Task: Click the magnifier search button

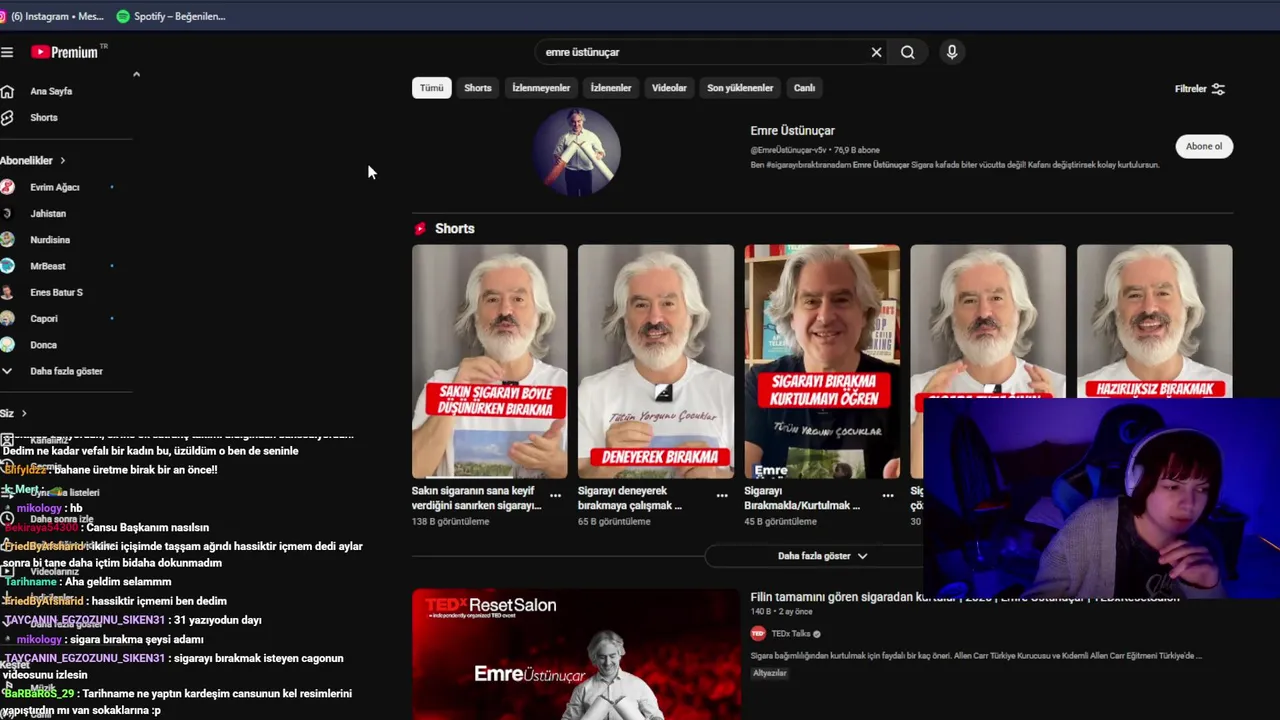Action: click(907, 52)
